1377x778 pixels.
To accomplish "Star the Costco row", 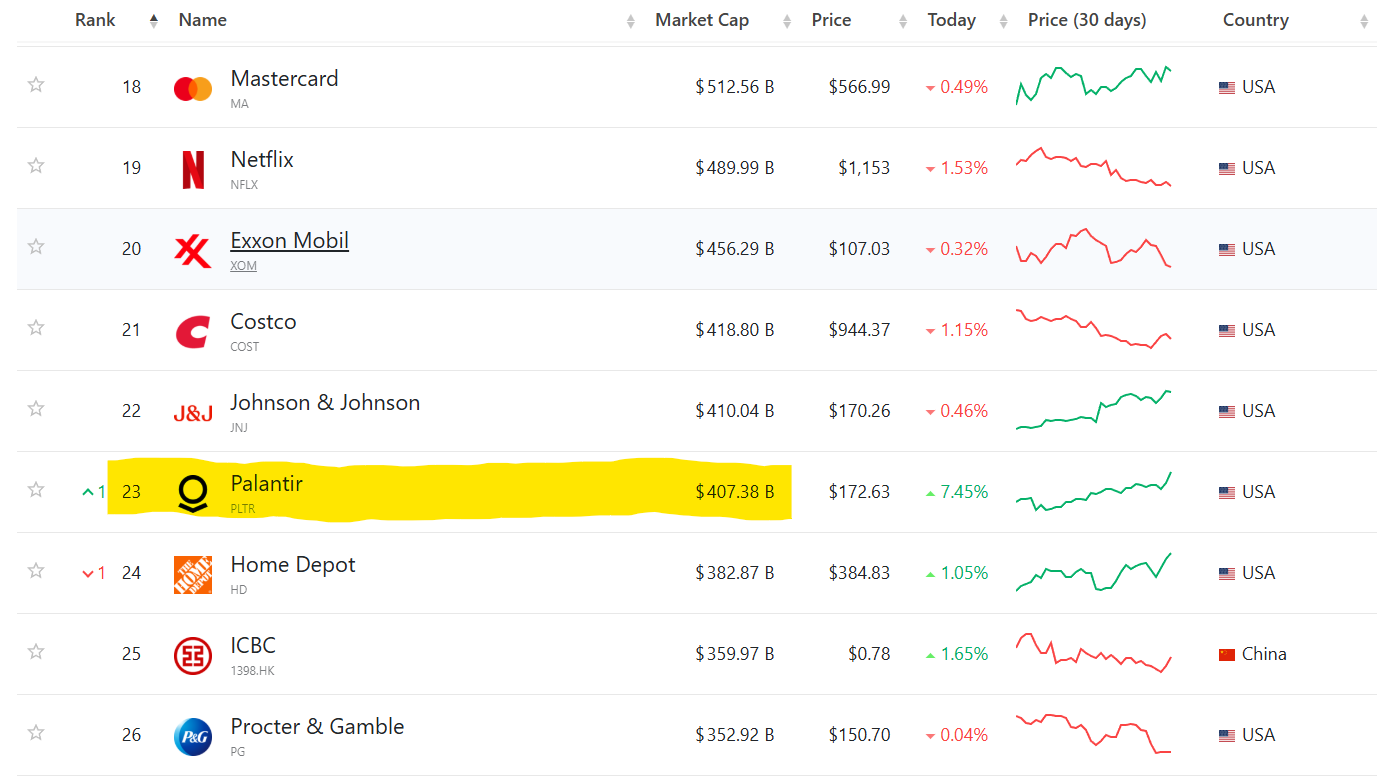I will pyautogui.click(x=36, y=327).
